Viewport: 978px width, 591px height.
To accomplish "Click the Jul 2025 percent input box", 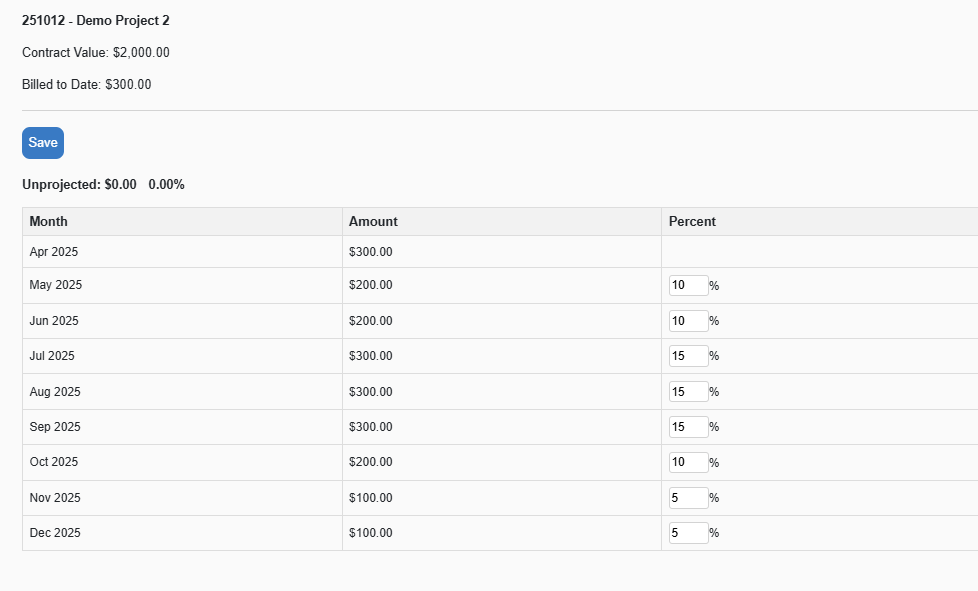I will point(688,356).
